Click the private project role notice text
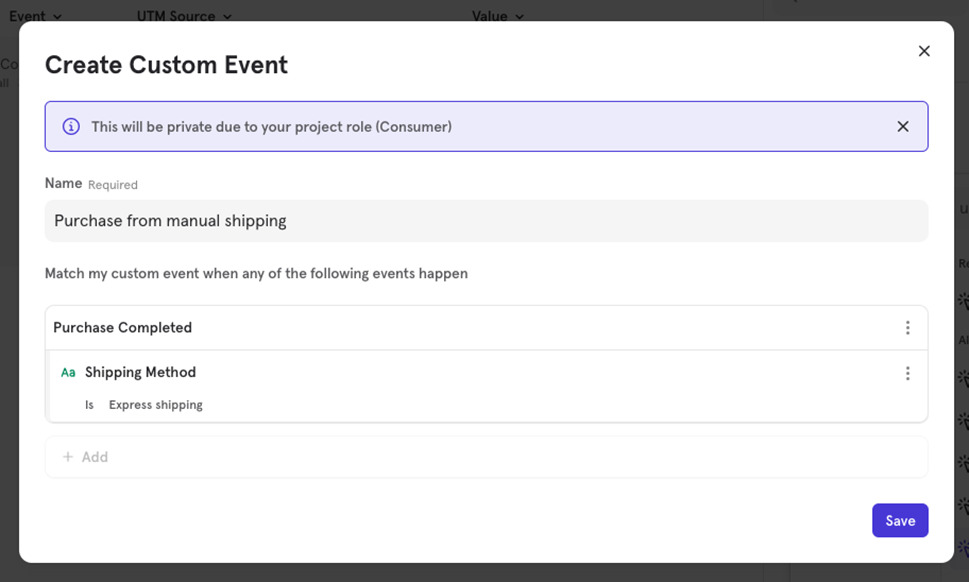This screenshot has width=969, height=582. (x=271, y=127)
